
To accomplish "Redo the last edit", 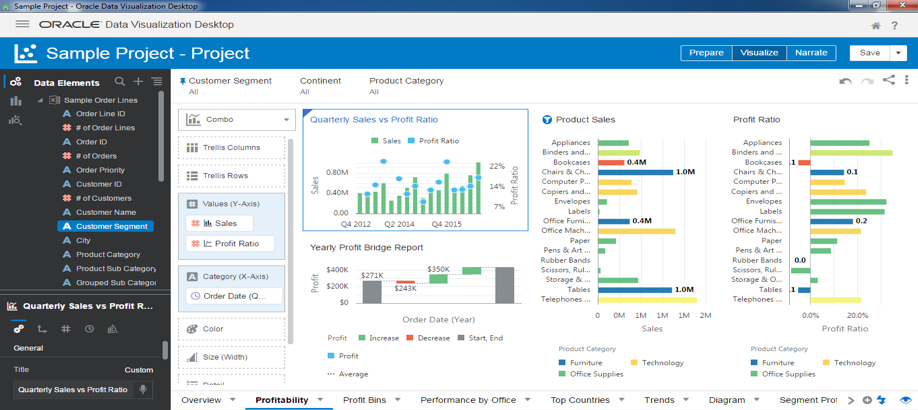I will point(867,81).
